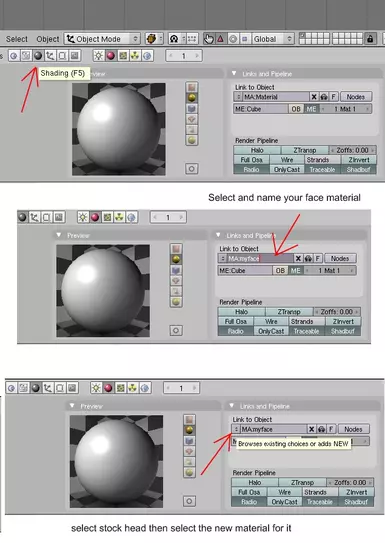Click the Nodes button beside MA:Material
Screen dimensions: 385x543
[x=356, y=97]
